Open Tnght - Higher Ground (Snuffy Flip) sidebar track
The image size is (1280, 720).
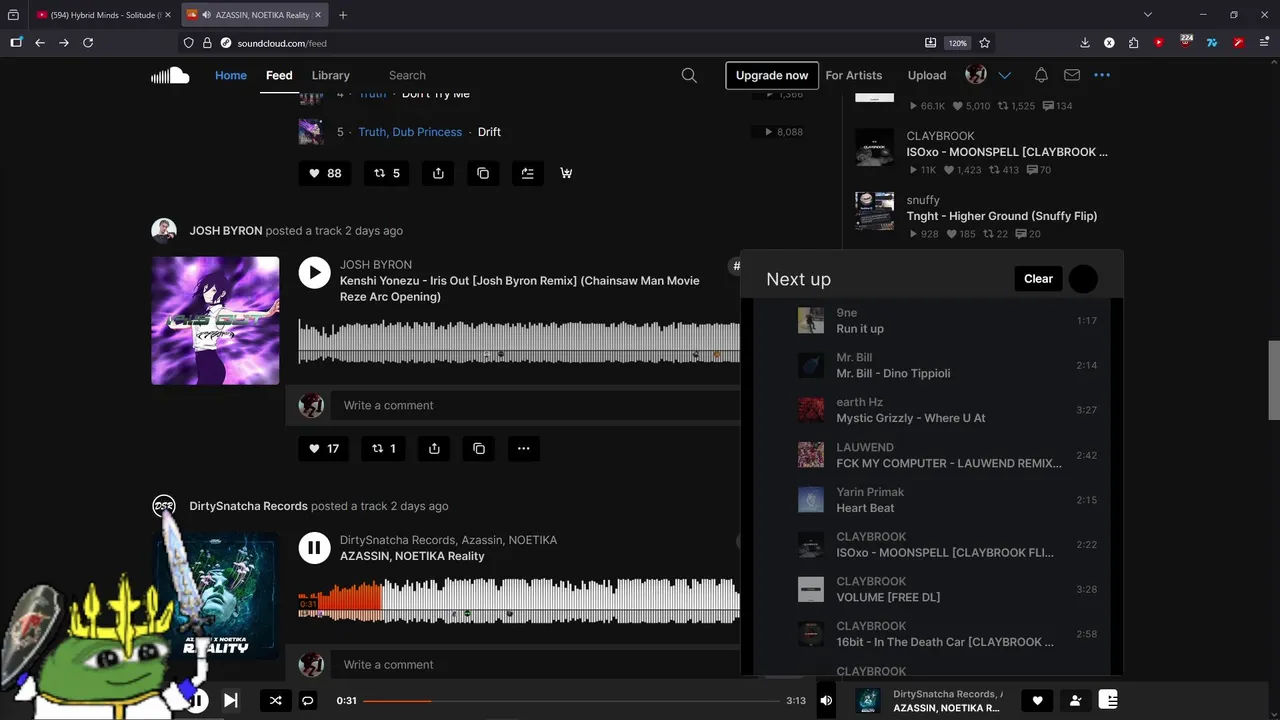coord(1002,216)
